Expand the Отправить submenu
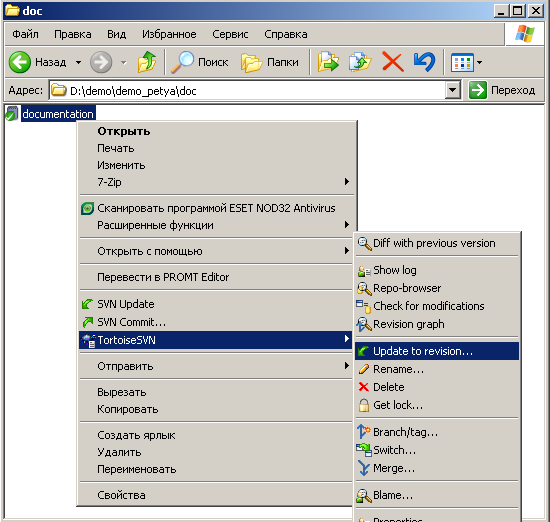550x522 pixels. (347, 366)
